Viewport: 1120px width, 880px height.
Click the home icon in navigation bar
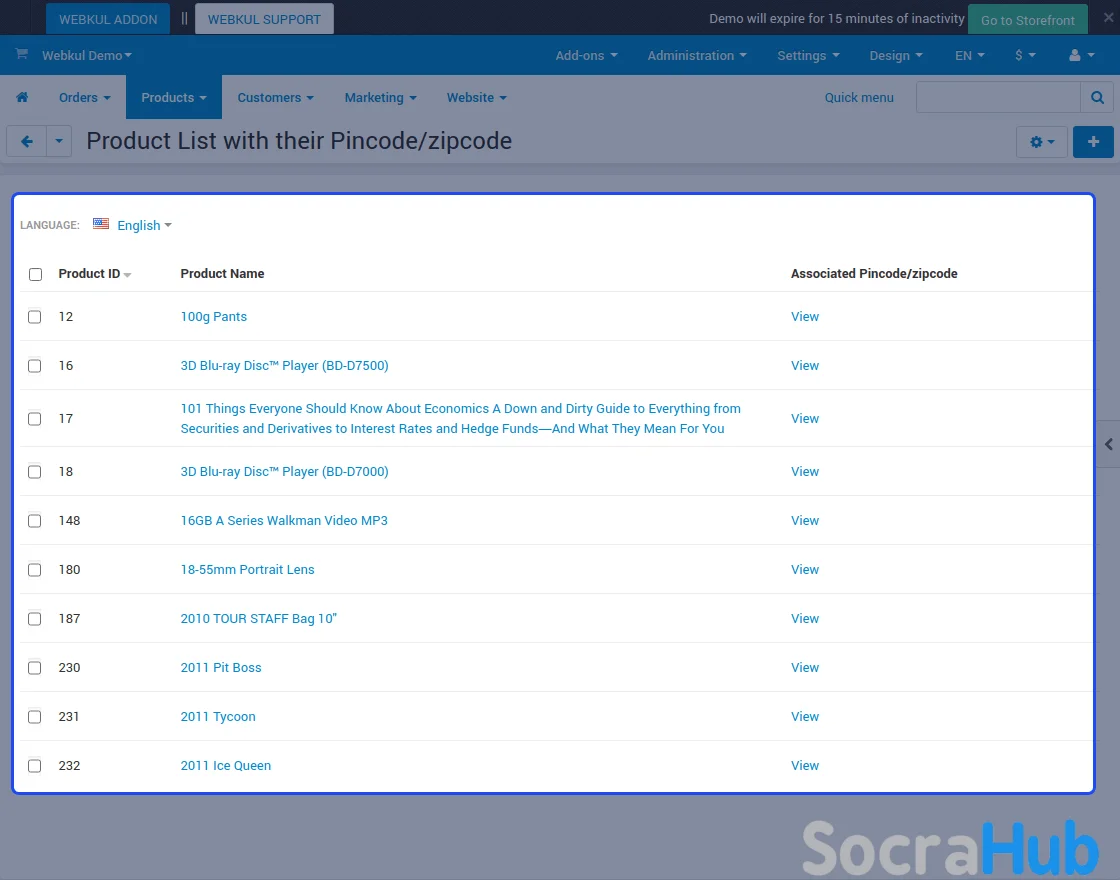coord(22,97)
